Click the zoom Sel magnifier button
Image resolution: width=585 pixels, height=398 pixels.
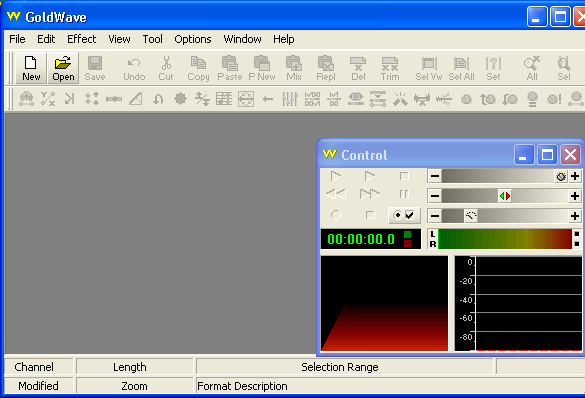[x=564, y=68]
